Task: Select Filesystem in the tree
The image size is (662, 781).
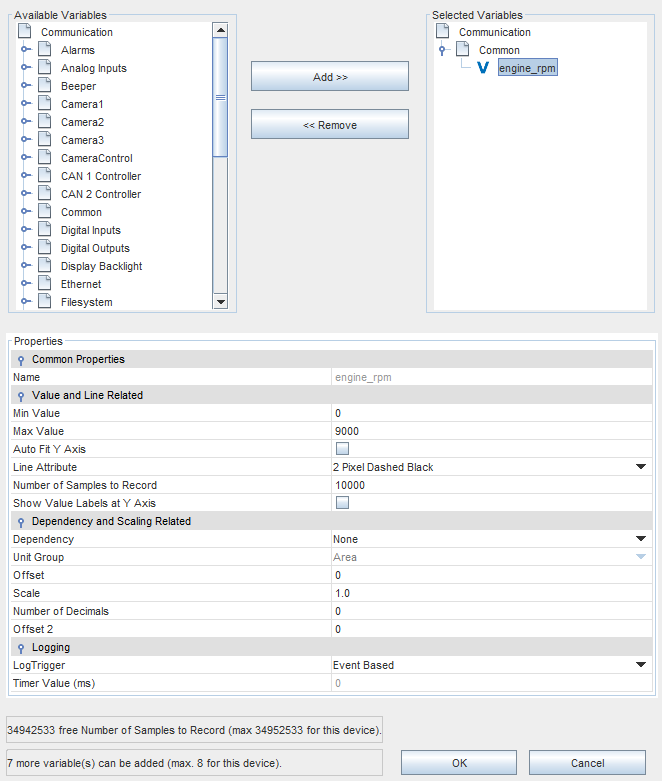Action: (87, 302)
